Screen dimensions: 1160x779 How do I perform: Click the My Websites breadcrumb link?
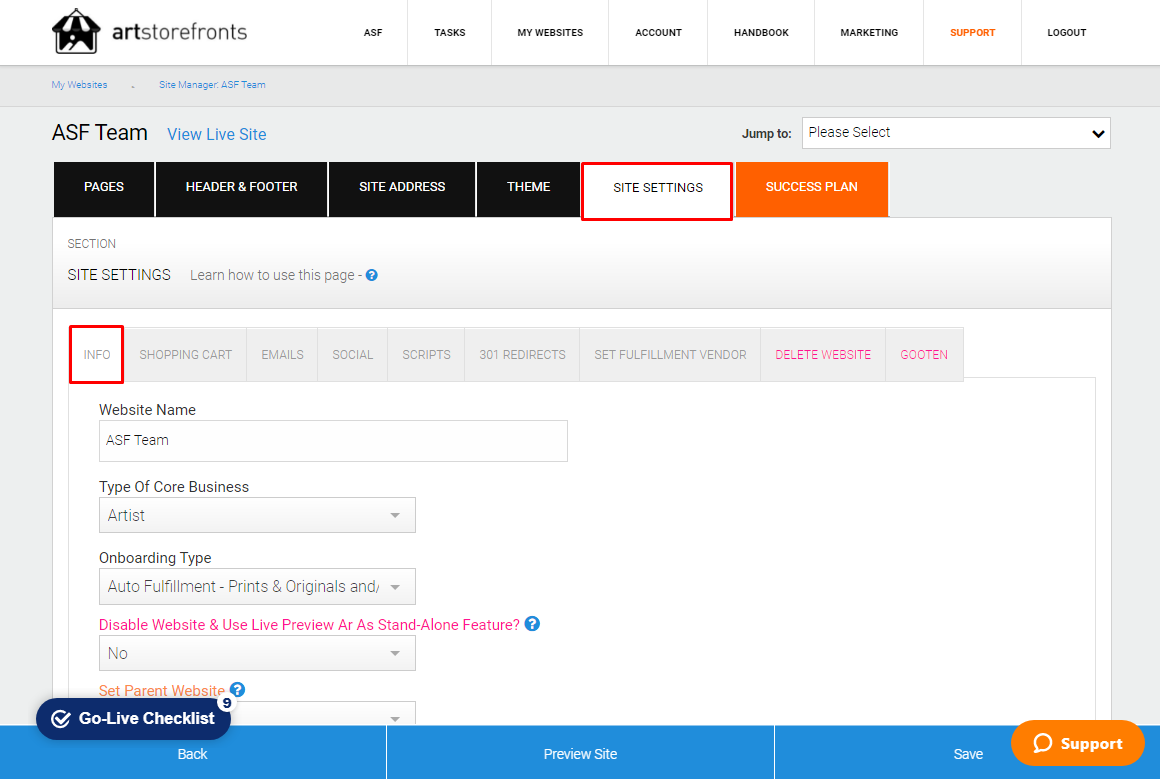coord(79,85)
